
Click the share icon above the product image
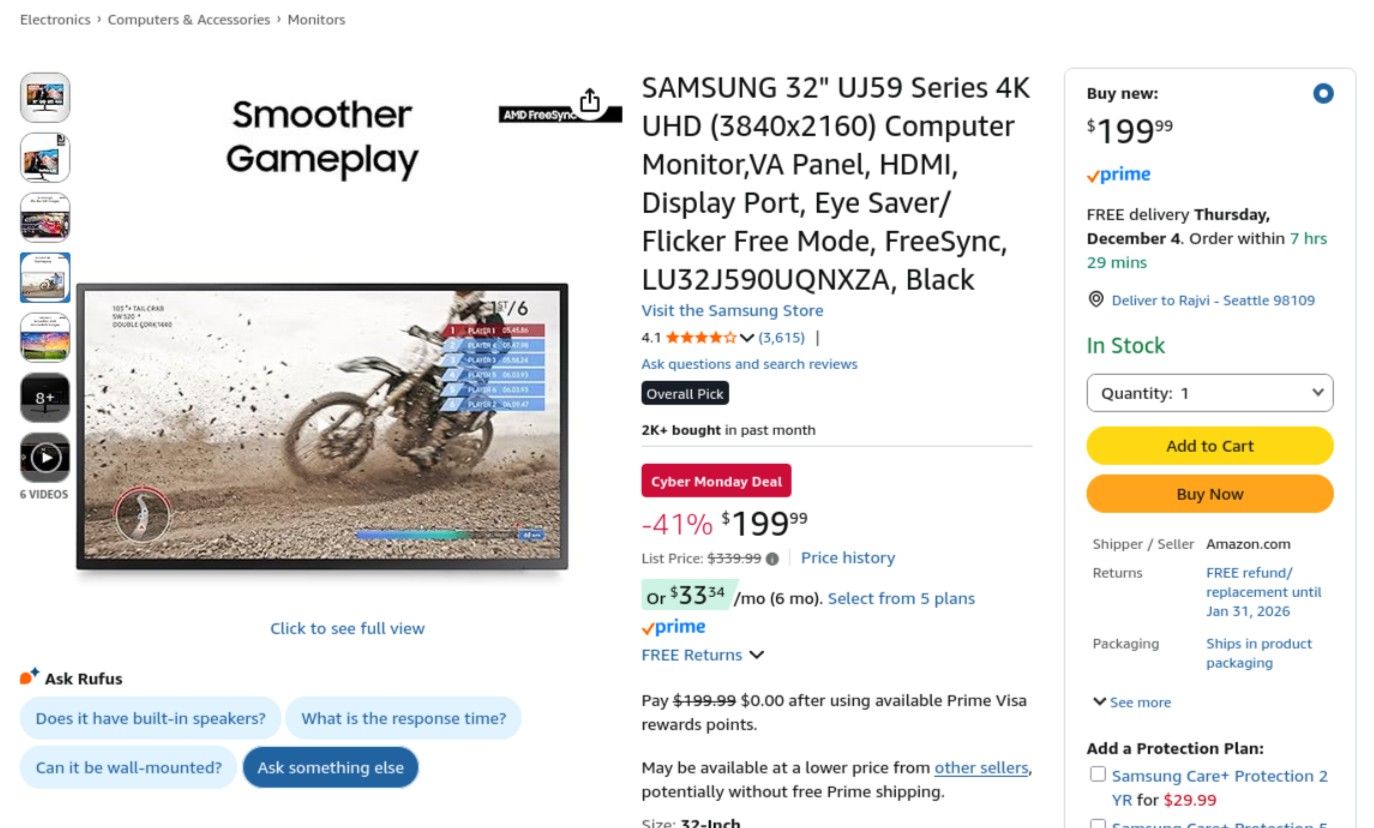(x=589, y=100)
